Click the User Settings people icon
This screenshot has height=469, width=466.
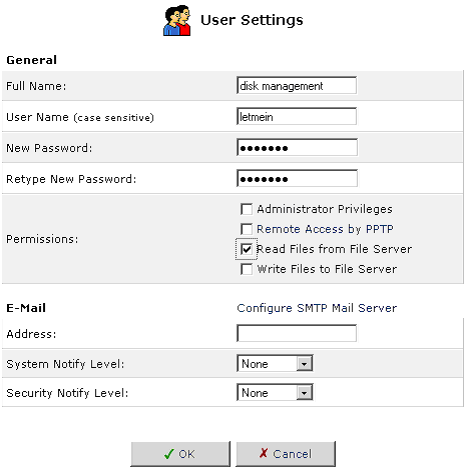click(177, 21)
